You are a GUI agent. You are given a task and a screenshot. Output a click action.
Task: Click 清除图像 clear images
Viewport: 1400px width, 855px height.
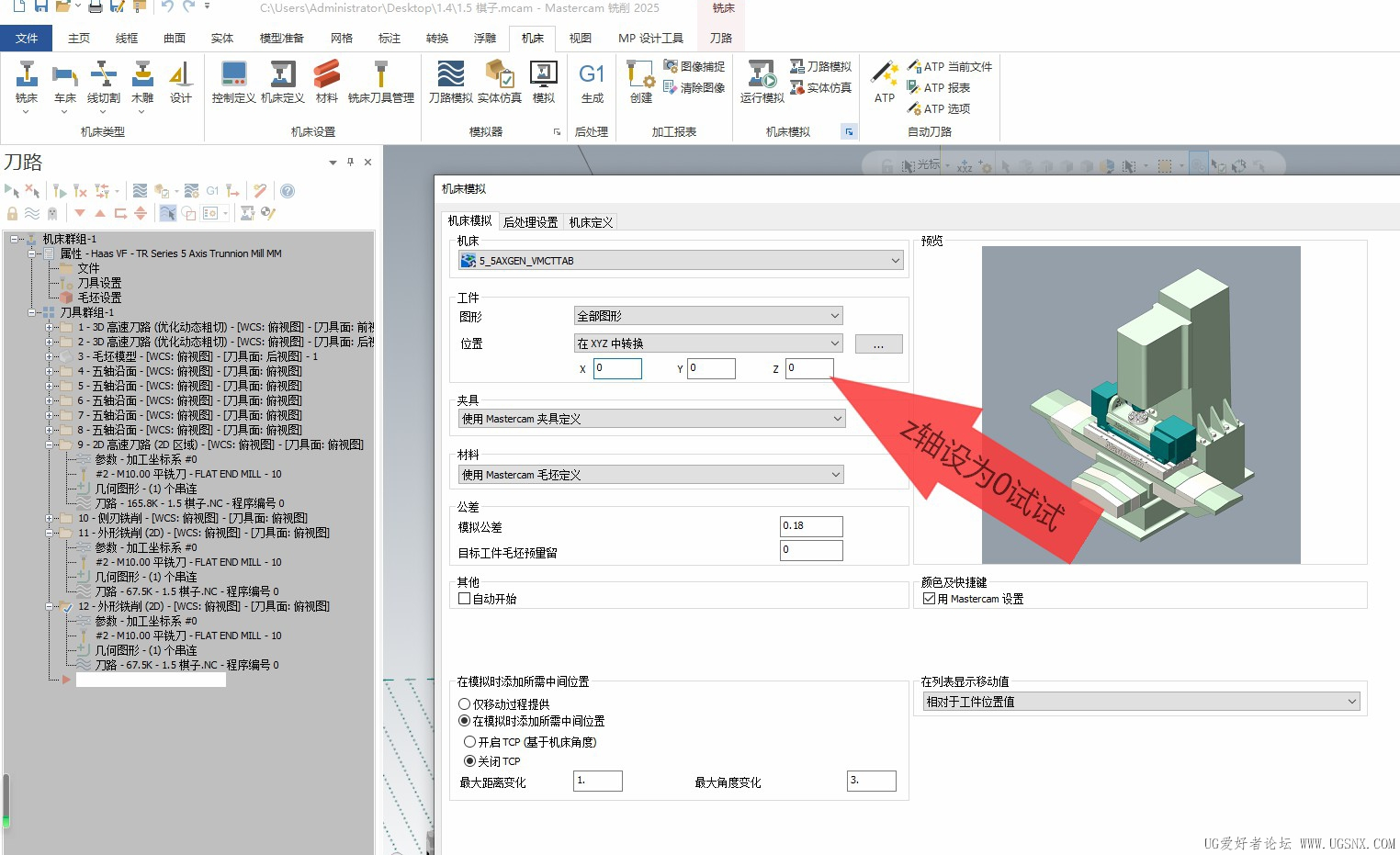(694, 87)
